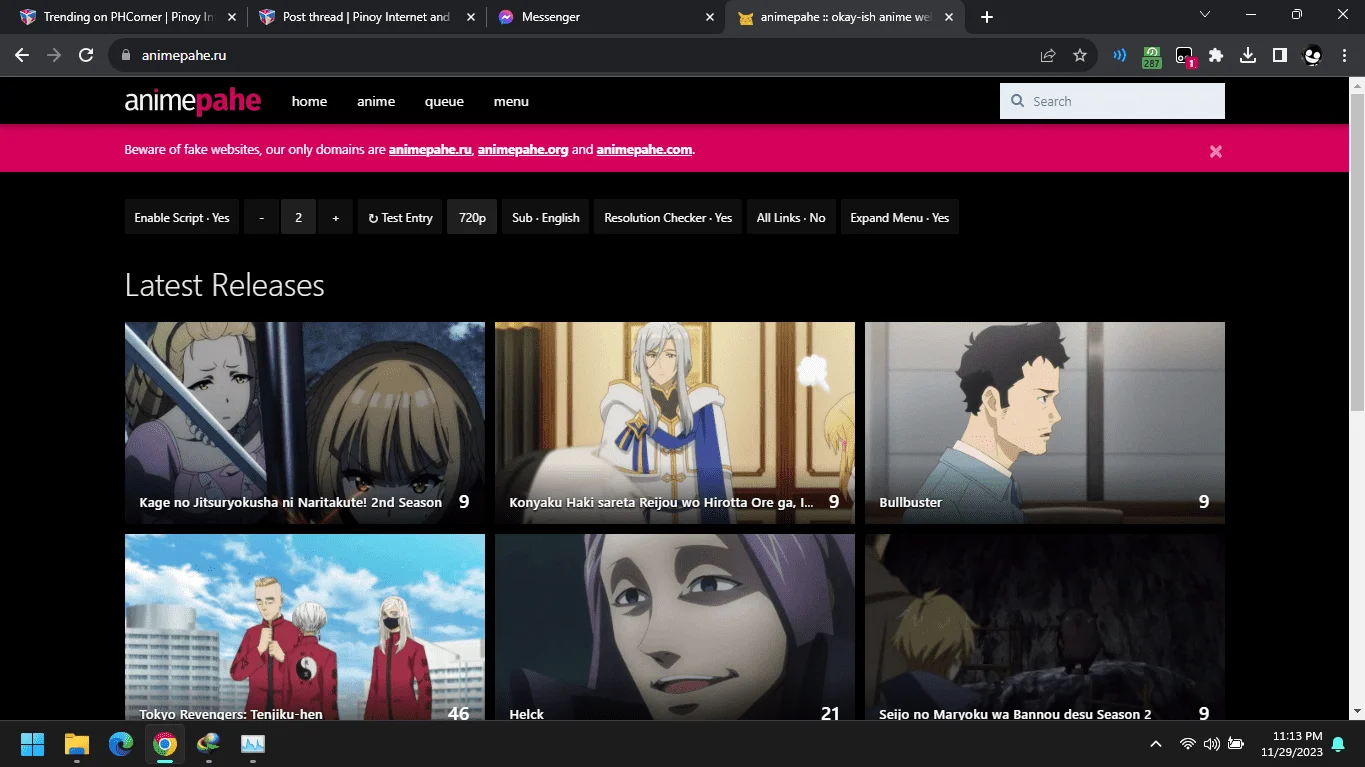View site information lock icon
Viewport: 1365px width, 767px height.
point(126,56)
